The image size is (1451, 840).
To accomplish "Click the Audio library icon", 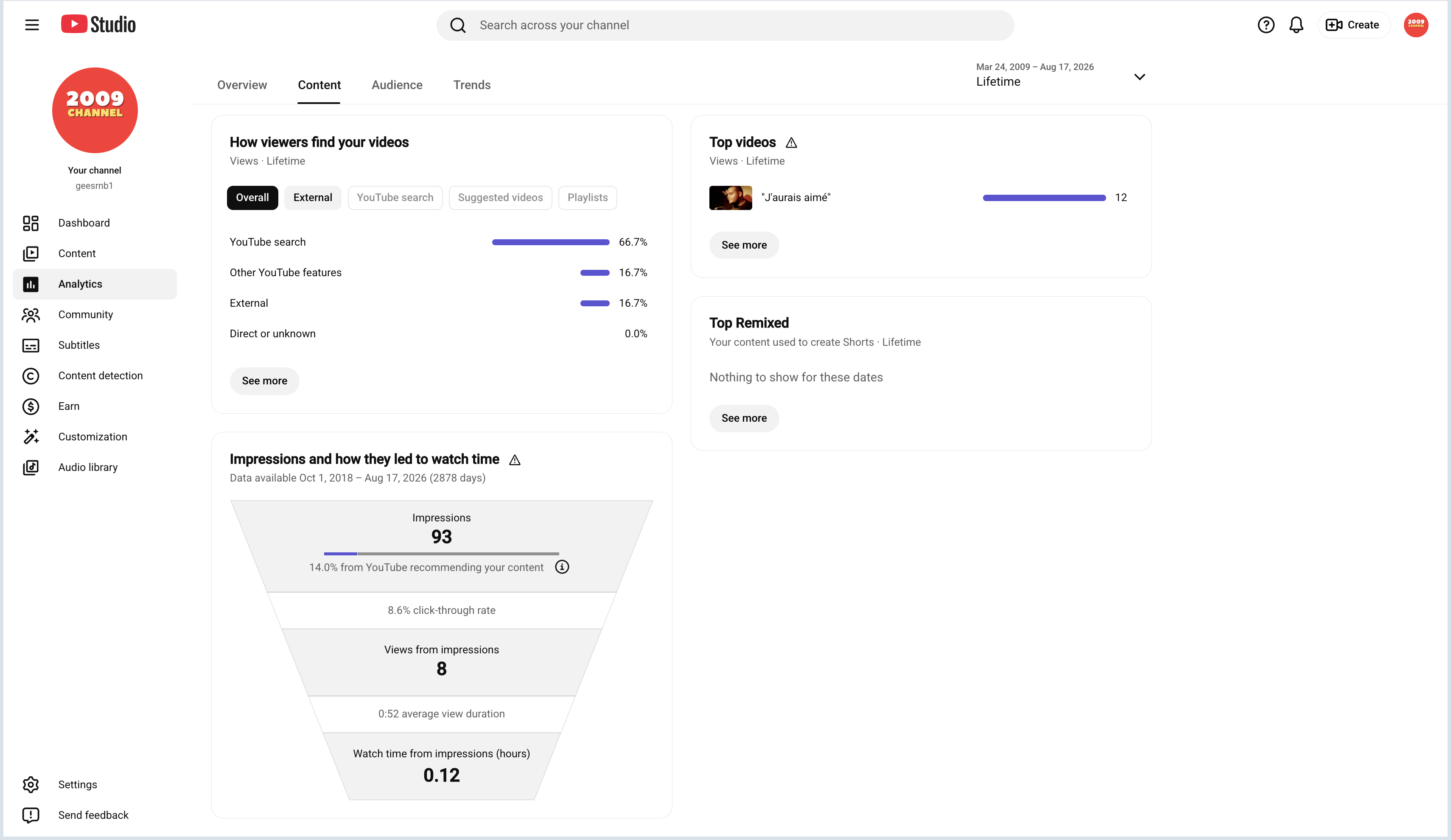I will pyautogui.click(x=31, y=467).
